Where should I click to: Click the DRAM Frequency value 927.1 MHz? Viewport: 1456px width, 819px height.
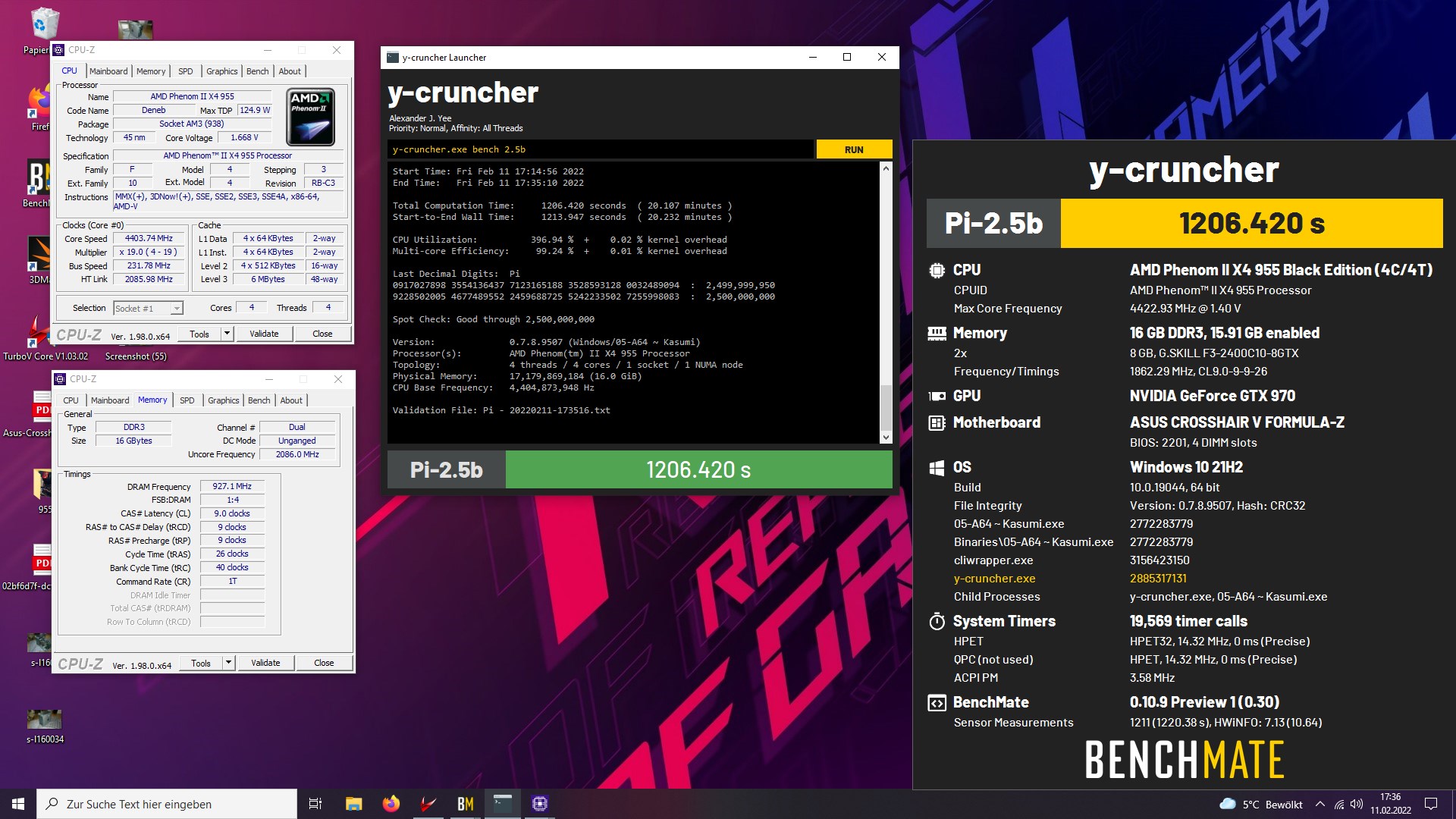tap(232, 486)
